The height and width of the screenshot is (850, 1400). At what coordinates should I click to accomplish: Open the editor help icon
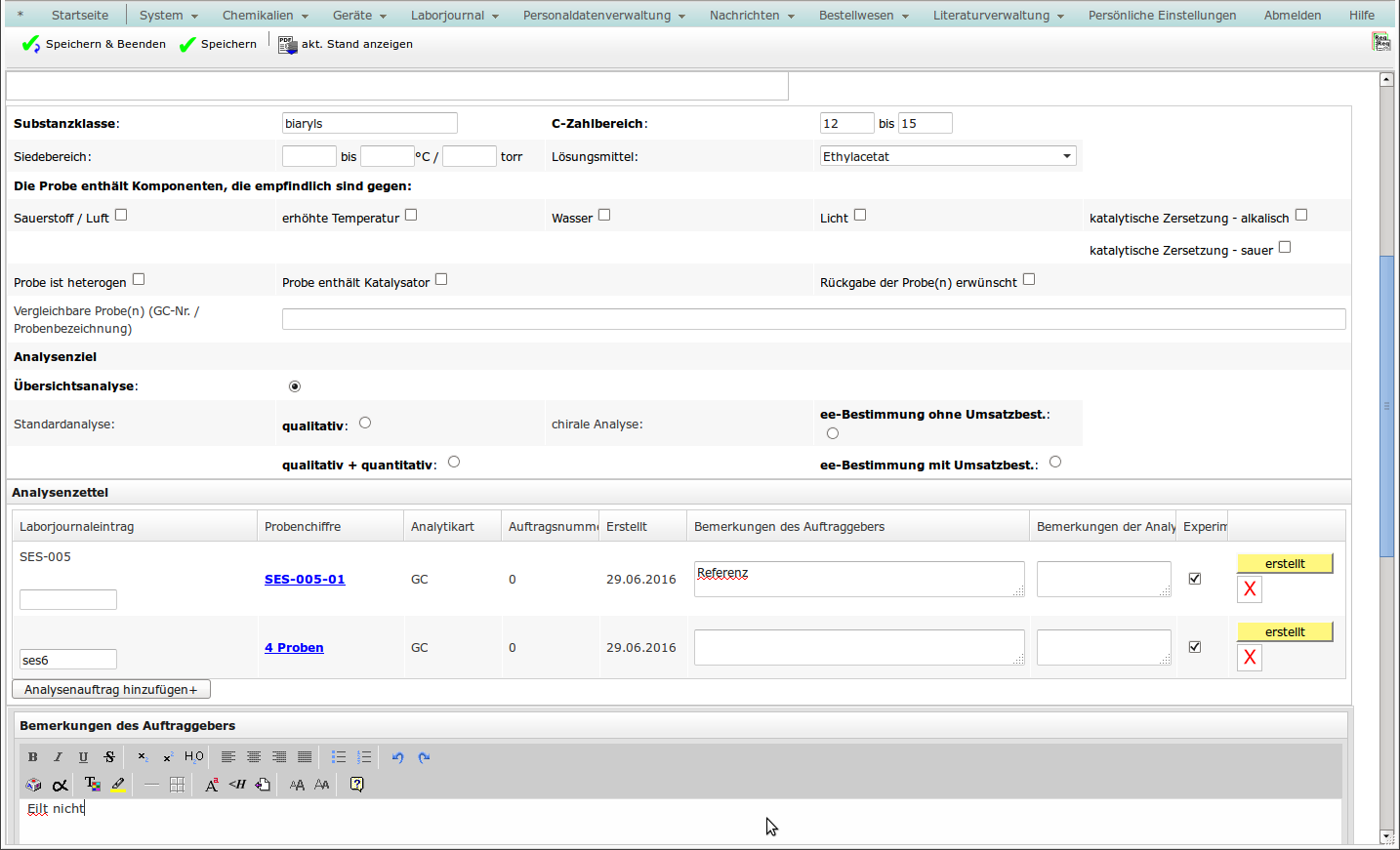point(357,785)
